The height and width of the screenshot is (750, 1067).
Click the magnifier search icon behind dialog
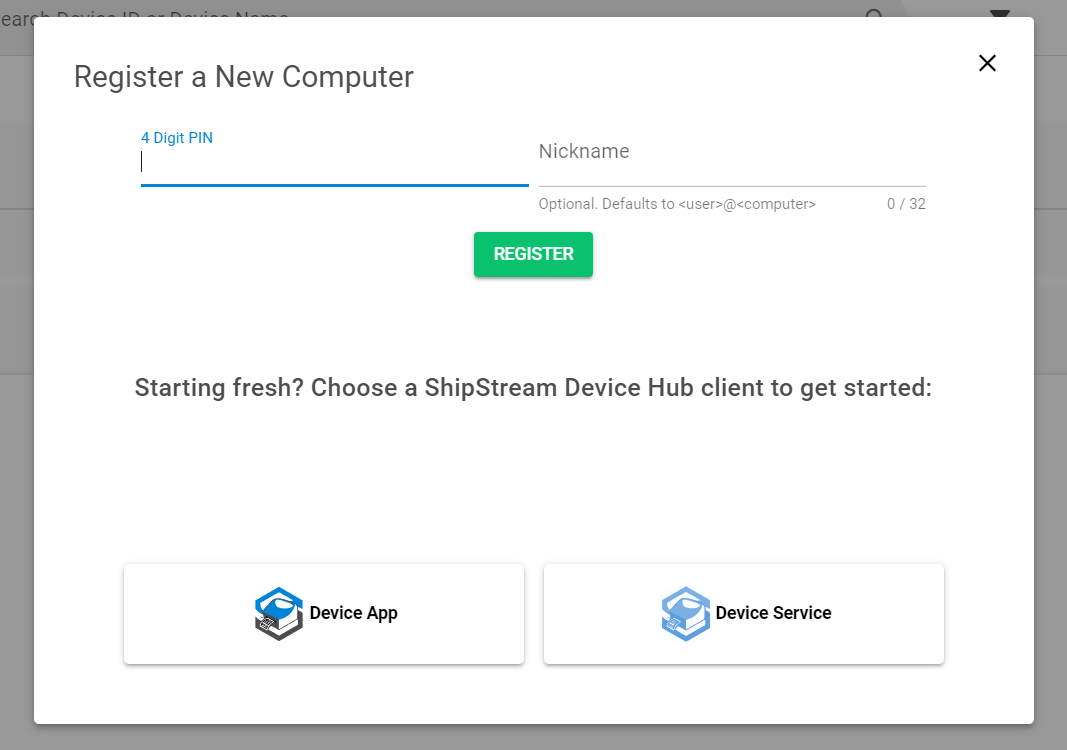(874, 14)
